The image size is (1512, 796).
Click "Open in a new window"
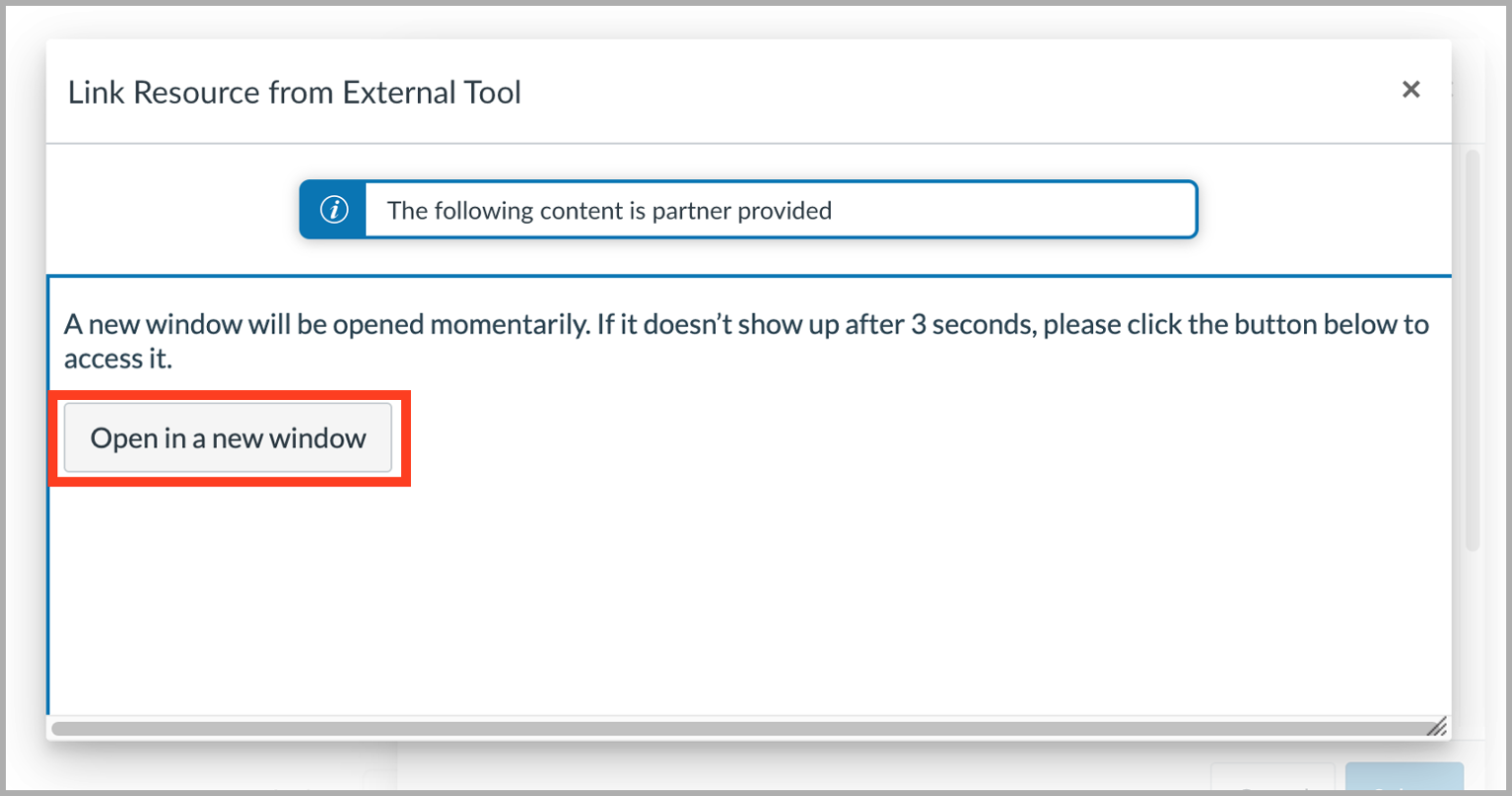(x=227, y=437)
